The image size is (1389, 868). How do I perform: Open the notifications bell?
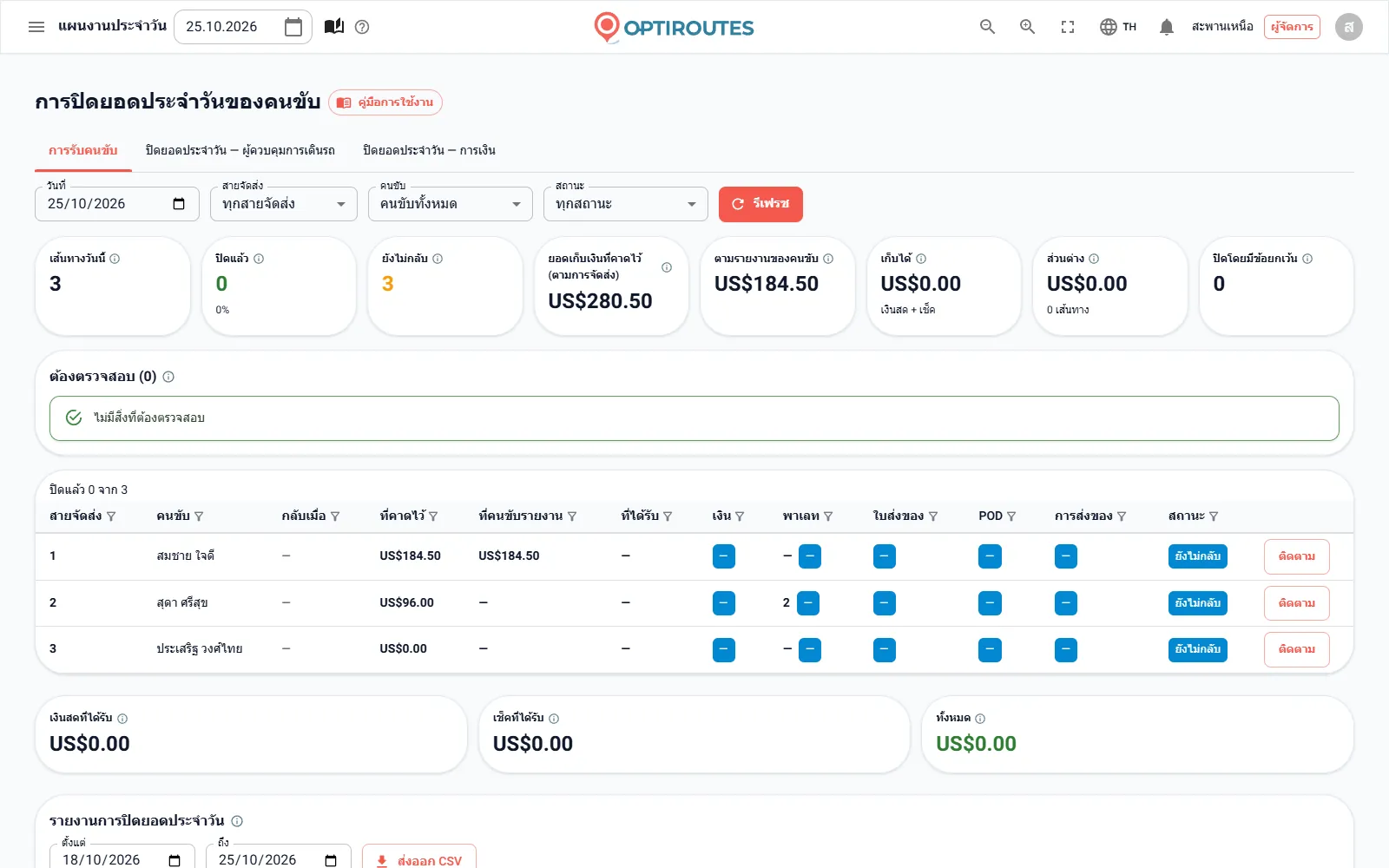[x=1167, y=27]
